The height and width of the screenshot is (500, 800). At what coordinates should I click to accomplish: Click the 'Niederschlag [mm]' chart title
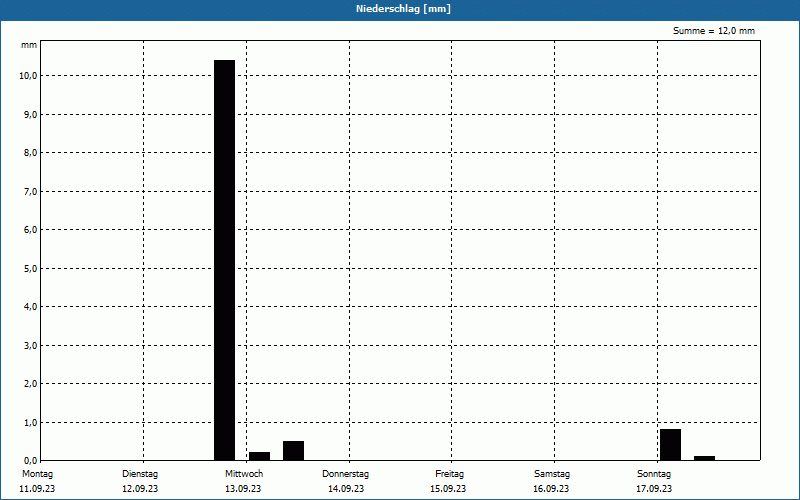pyautogui.click(x=404, y=9)
